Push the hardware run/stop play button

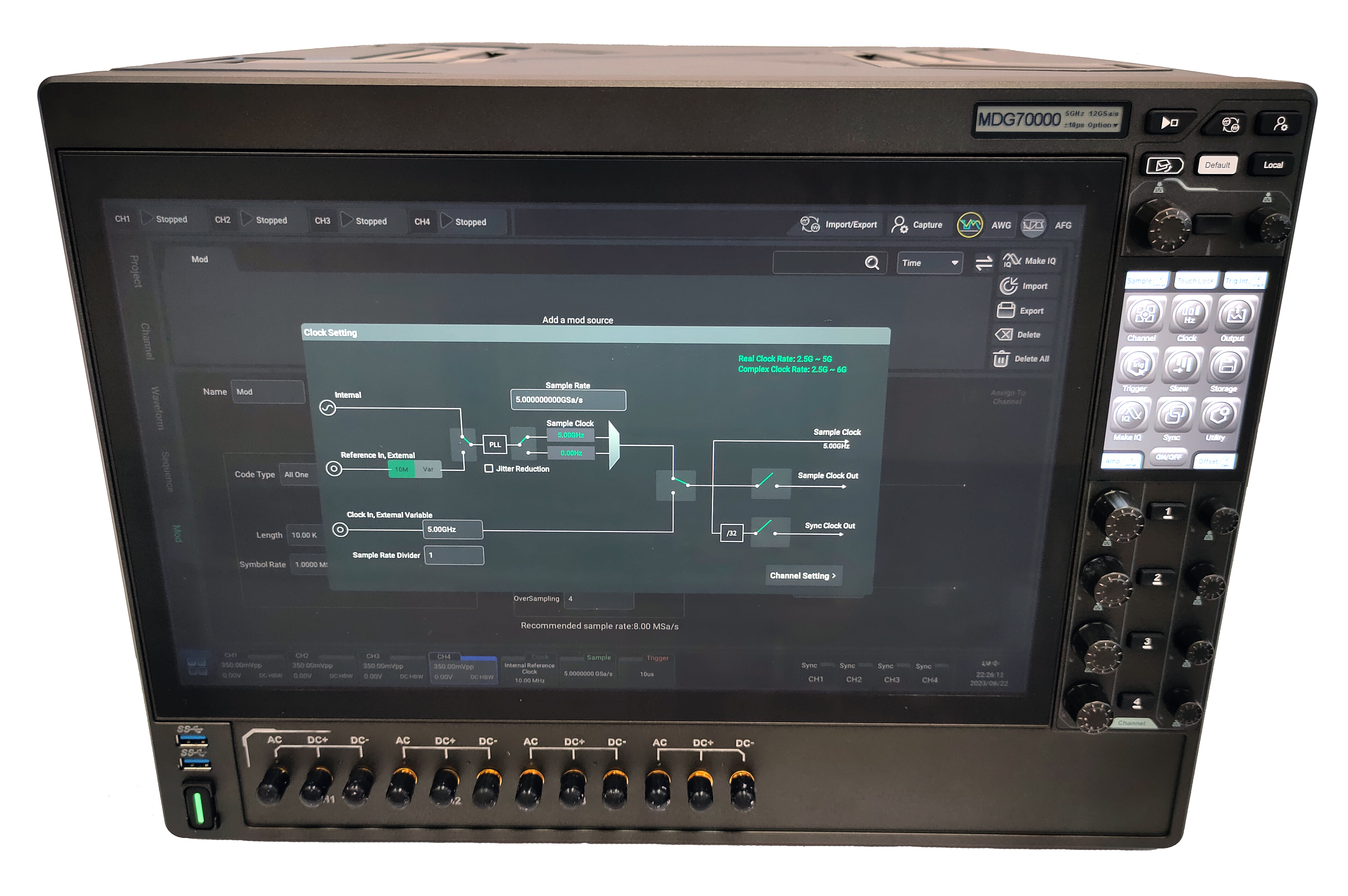(1170, 122)
